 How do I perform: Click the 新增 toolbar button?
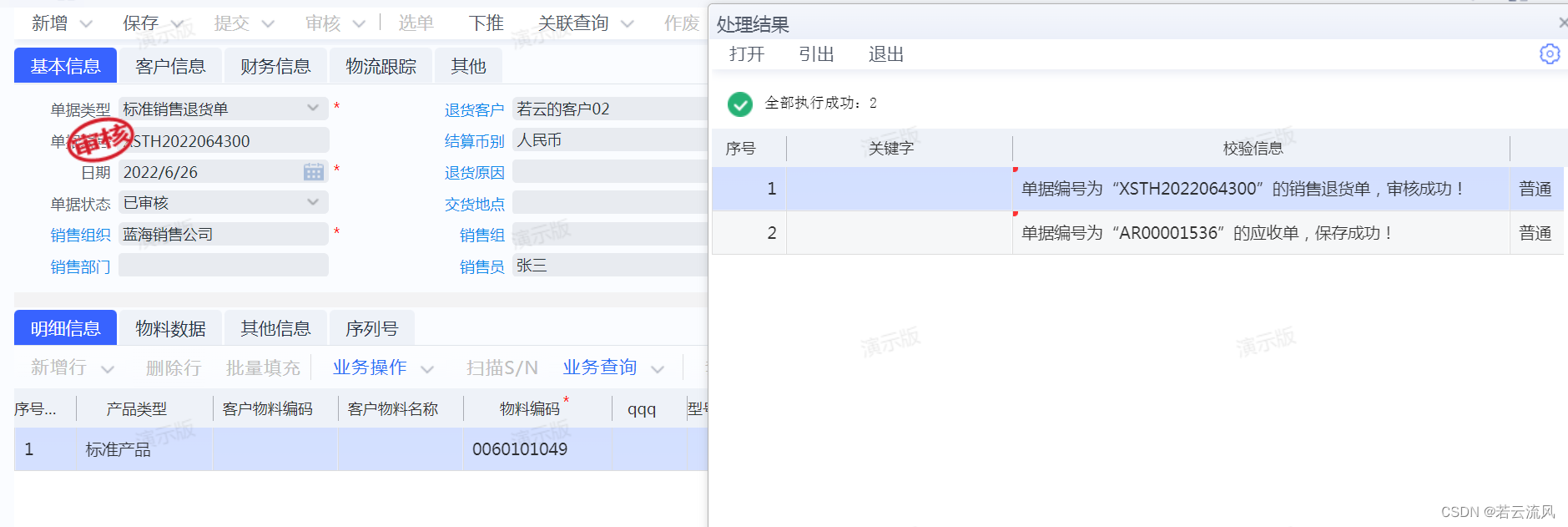click(49, 23)
